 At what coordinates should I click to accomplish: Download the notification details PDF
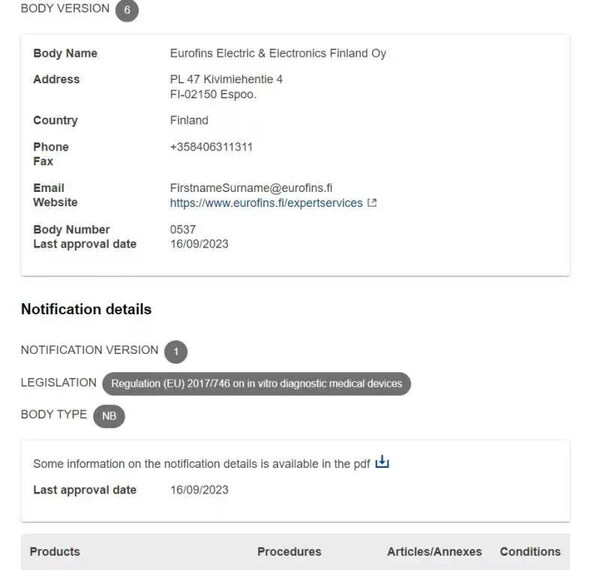coord(382,463)
